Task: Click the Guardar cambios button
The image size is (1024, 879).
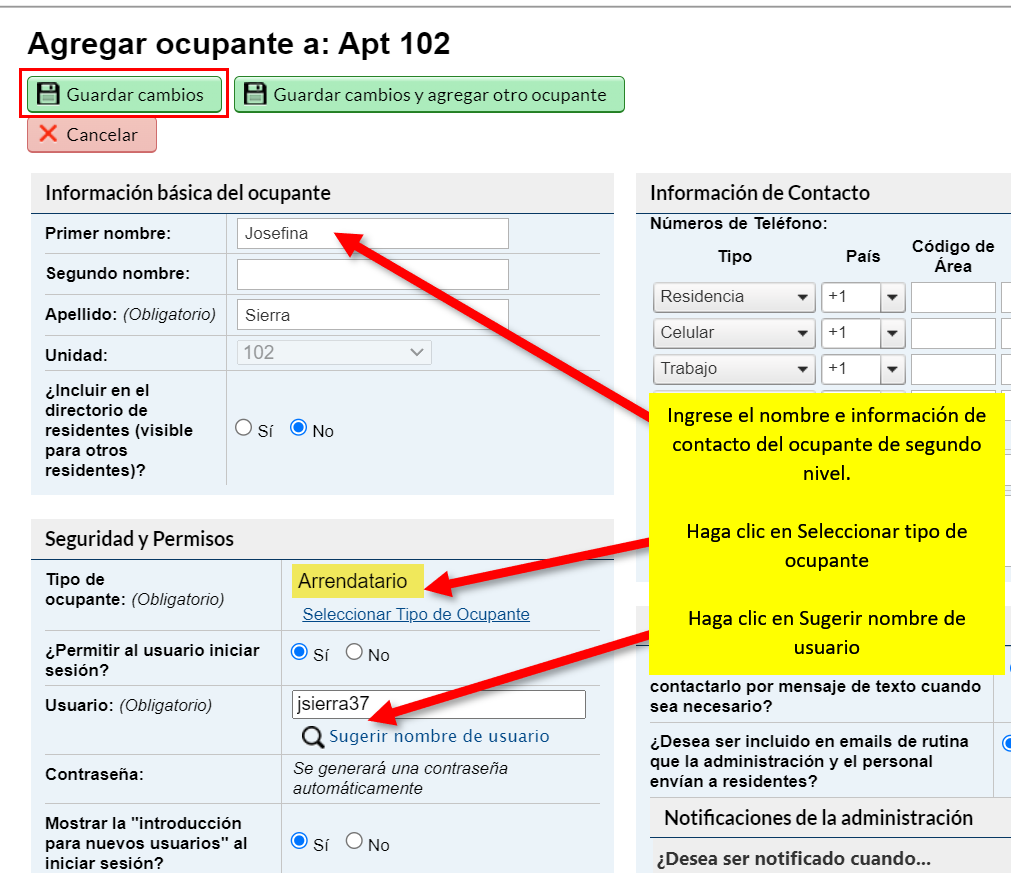Action: tap(124, 95)
